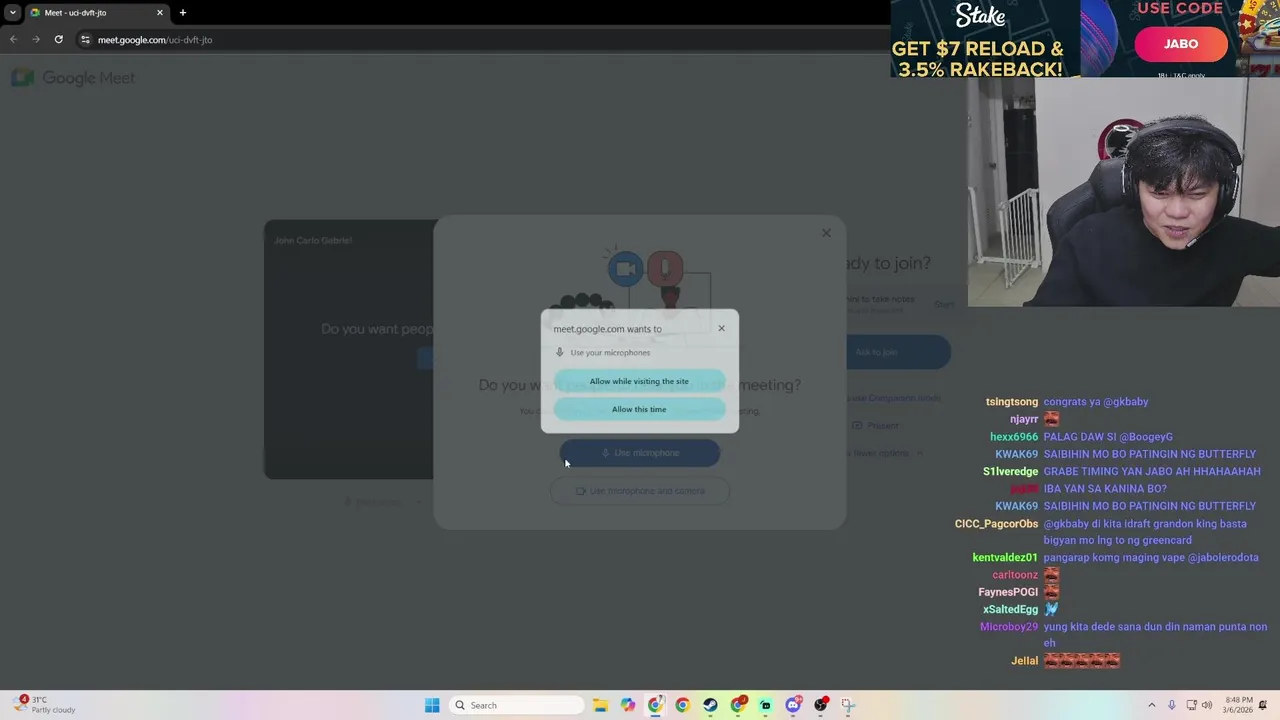
Task: Click chat username Microboy29
Action: tap(1009, 627)
